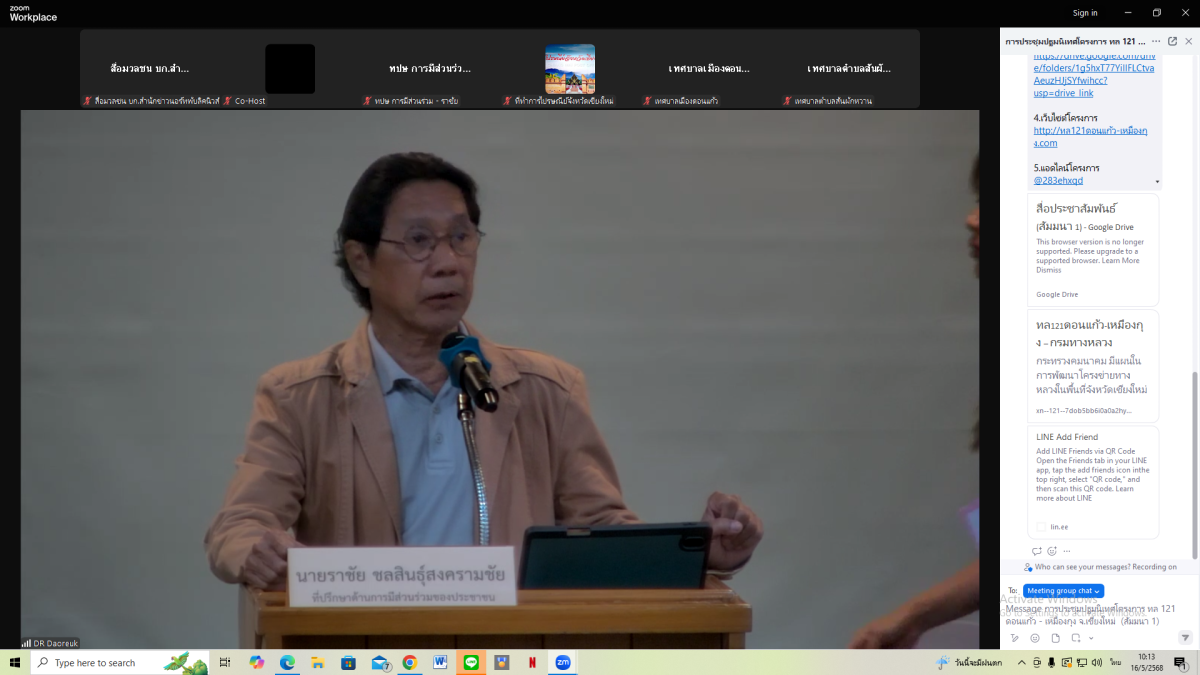Select the first participant tile สื่อมวลชน

coord(150,69)
